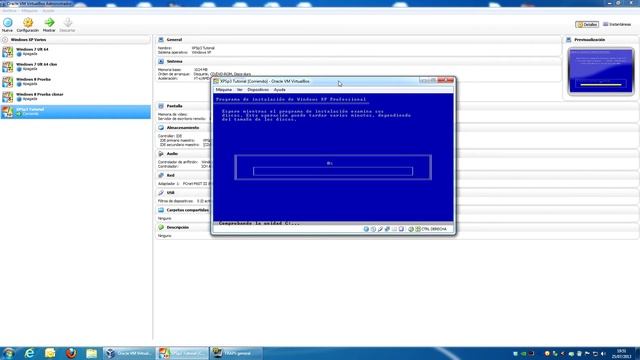Switch to Oracle VM VirtualBox taskbar button
This screenshot has height=360, width=640.
(129, 353)
